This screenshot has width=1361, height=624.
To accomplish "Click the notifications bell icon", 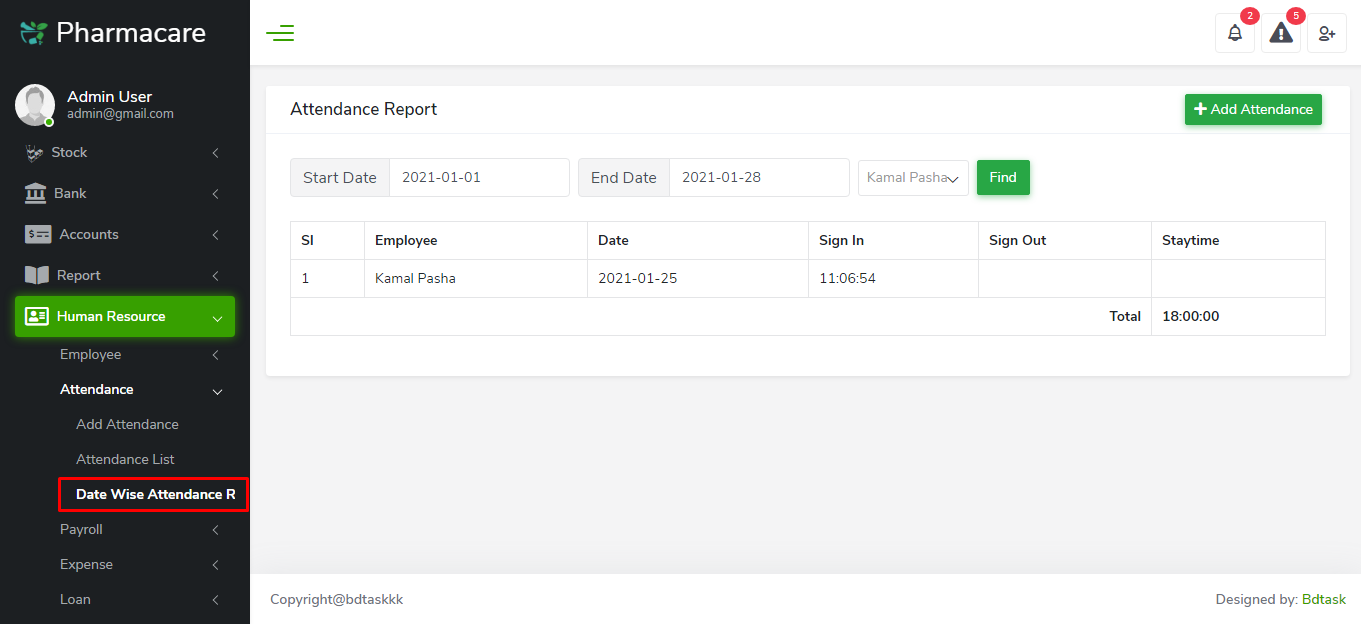I will 1235,33.
